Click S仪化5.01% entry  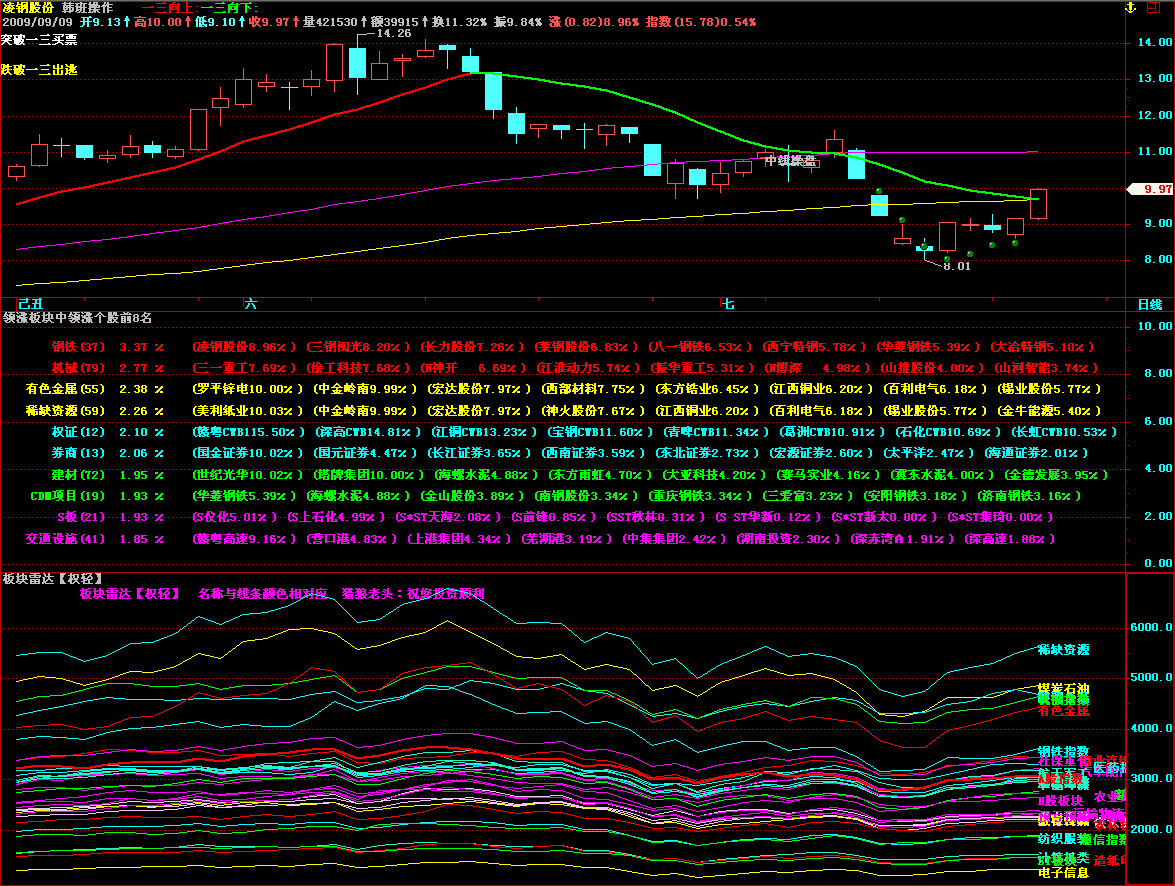click(x=235, y=517)
